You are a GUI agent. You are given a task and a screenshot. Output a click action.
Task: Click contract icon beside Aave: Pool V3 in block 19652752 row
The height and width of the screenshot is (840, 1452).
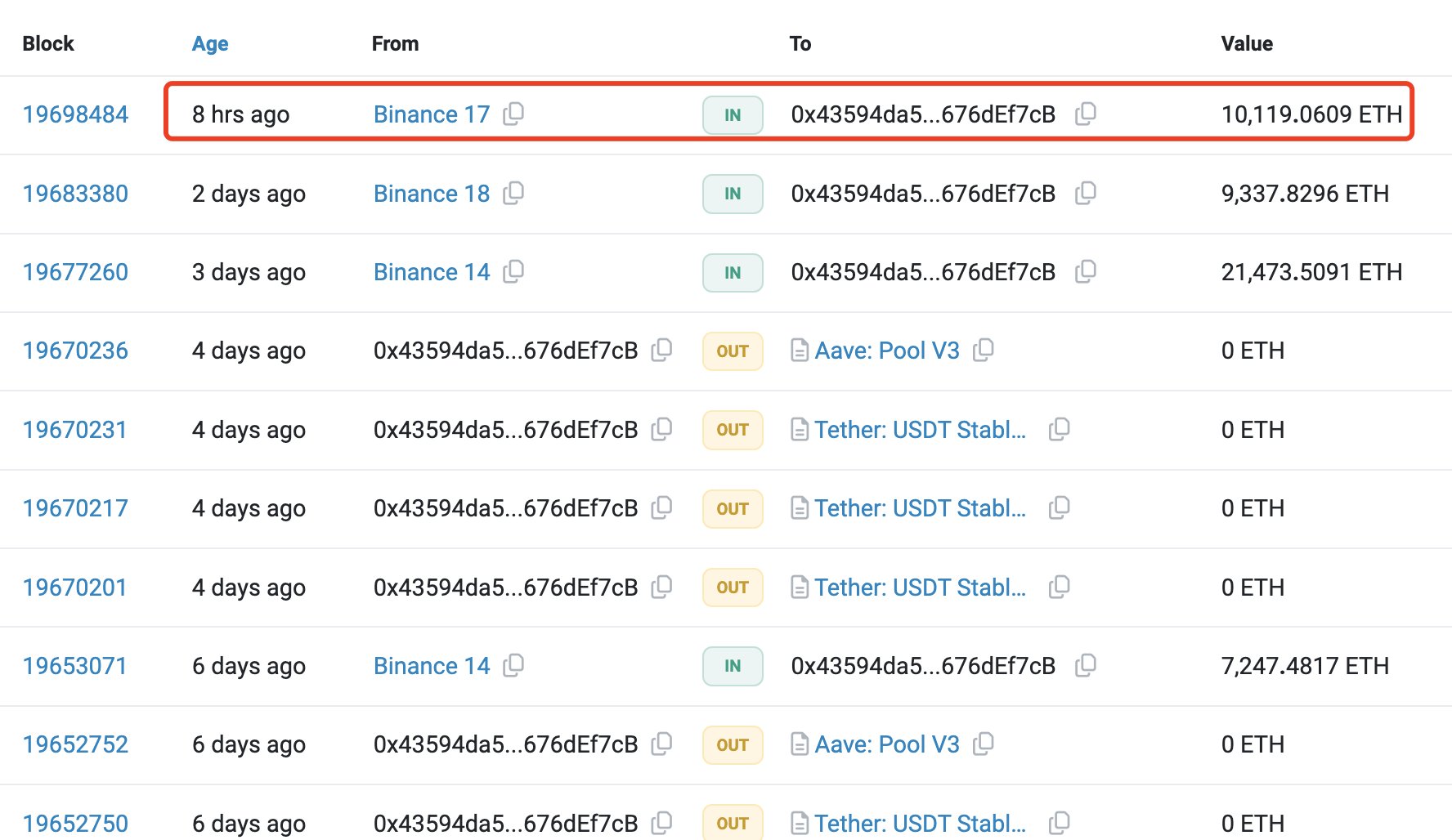[800, 744]
